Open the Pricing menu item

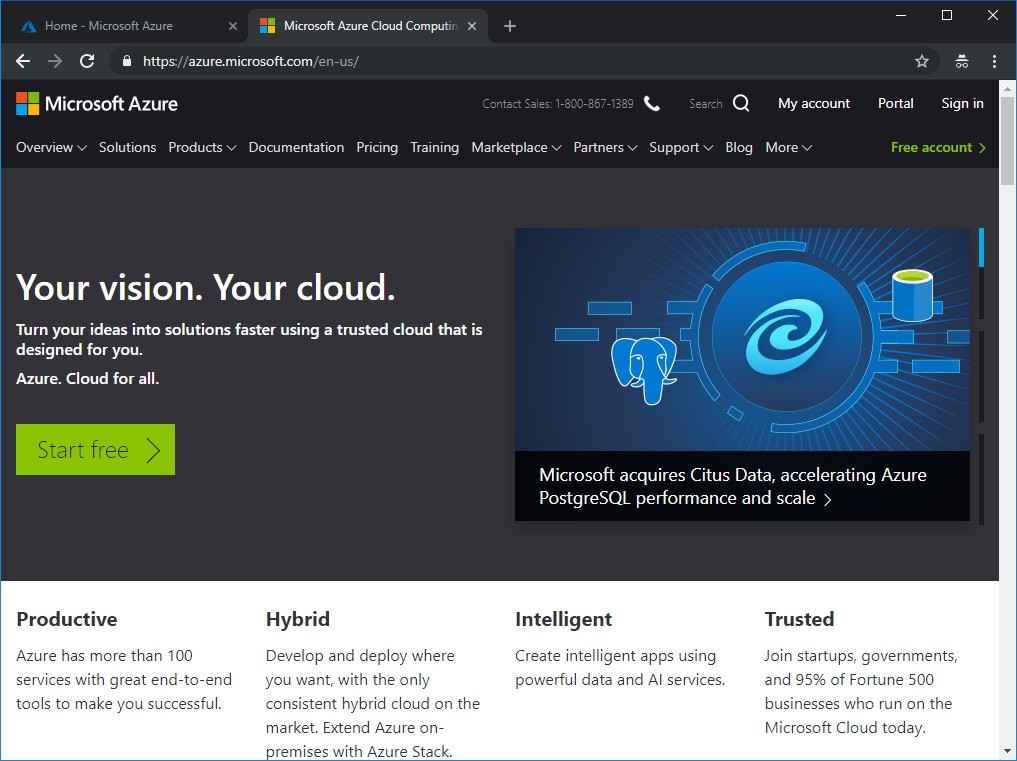tap(377, 147)
